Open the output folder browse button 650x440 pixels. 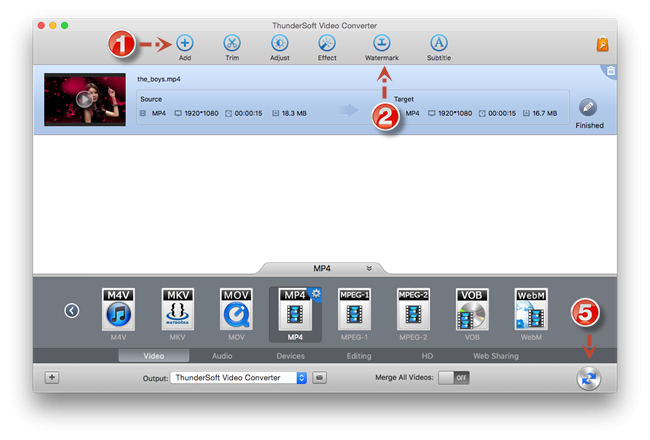pos(319,378)
